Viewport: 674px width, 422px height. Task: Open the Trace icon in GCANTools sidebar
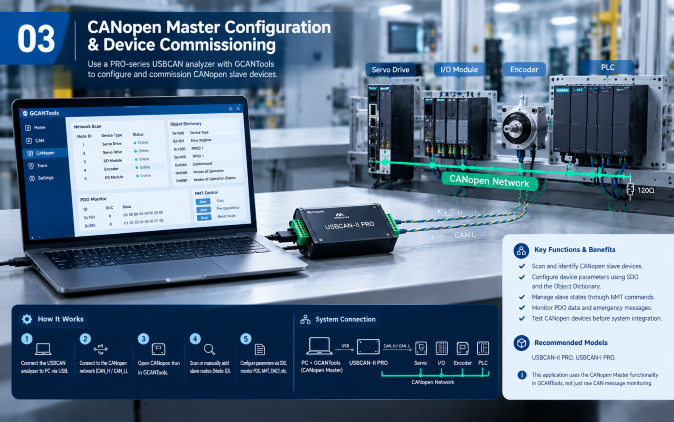coord(31,165)
